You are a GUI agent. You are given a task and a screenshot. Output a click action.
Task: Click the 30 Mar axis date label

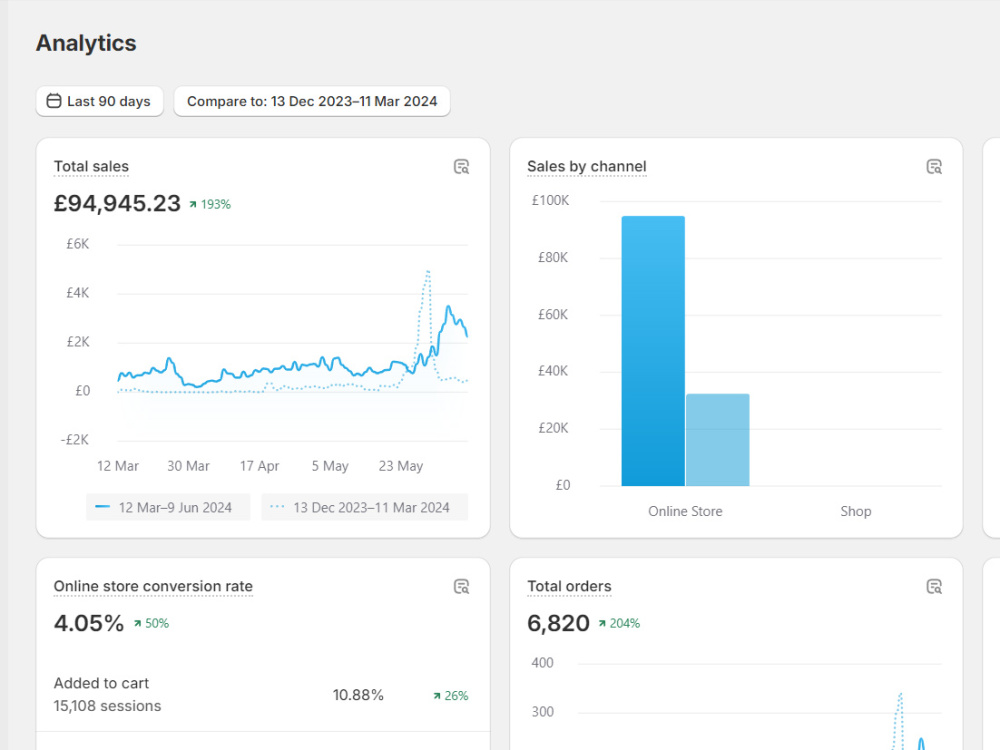pos(188,466)
